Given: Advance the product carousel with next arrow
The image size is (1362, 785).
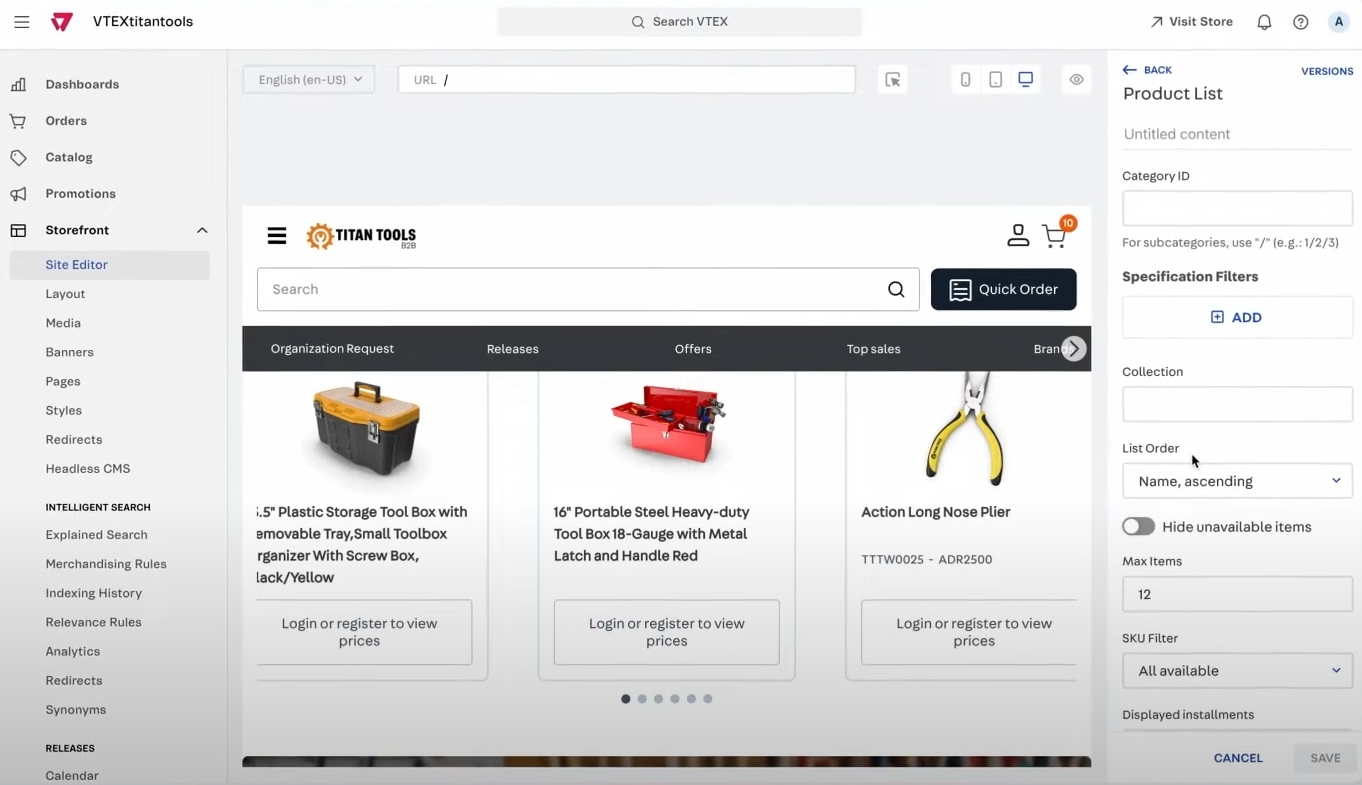Looking at the screenshot, I should 1073,348.
